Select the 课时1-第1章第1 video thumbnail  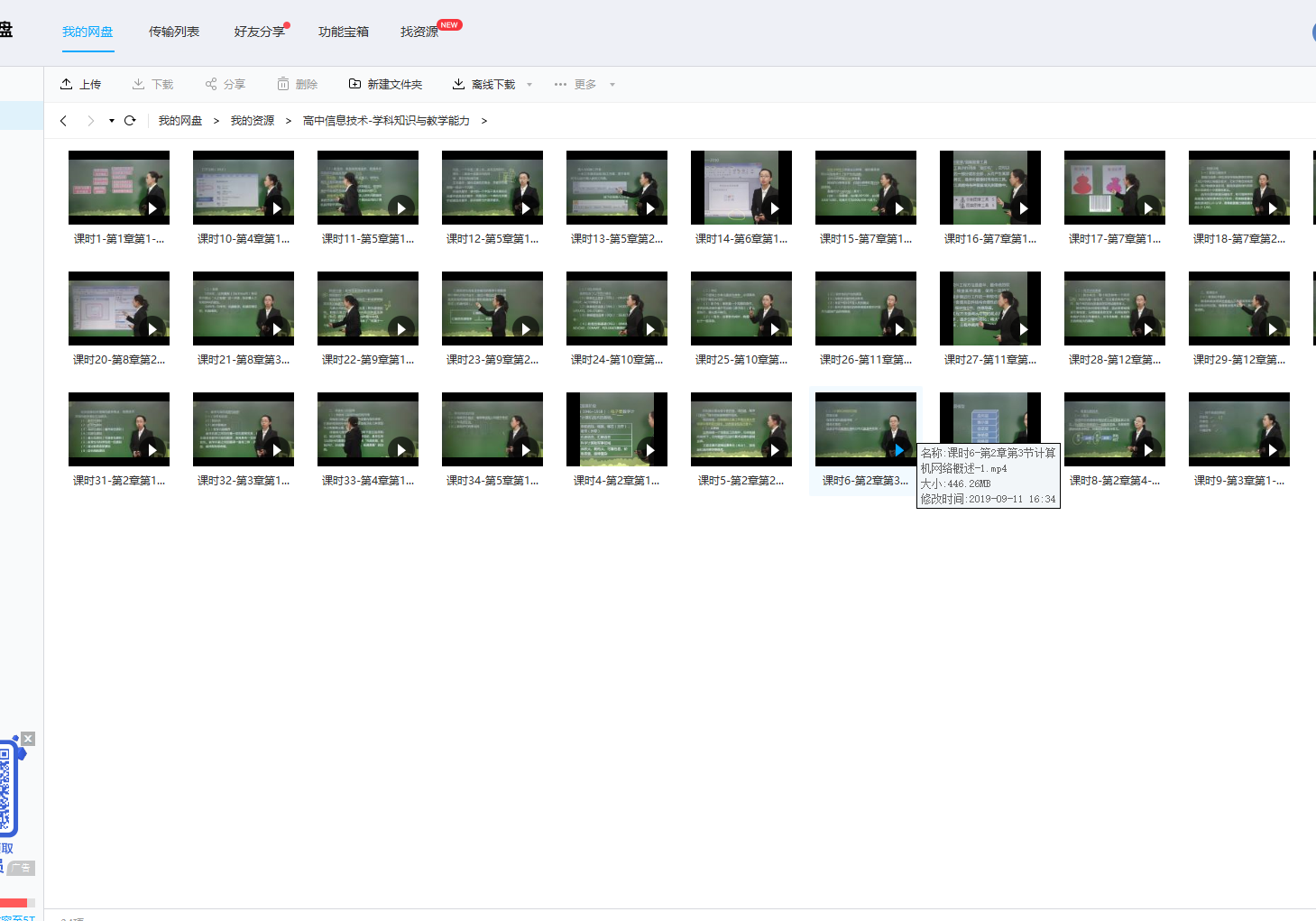(119, 188)
